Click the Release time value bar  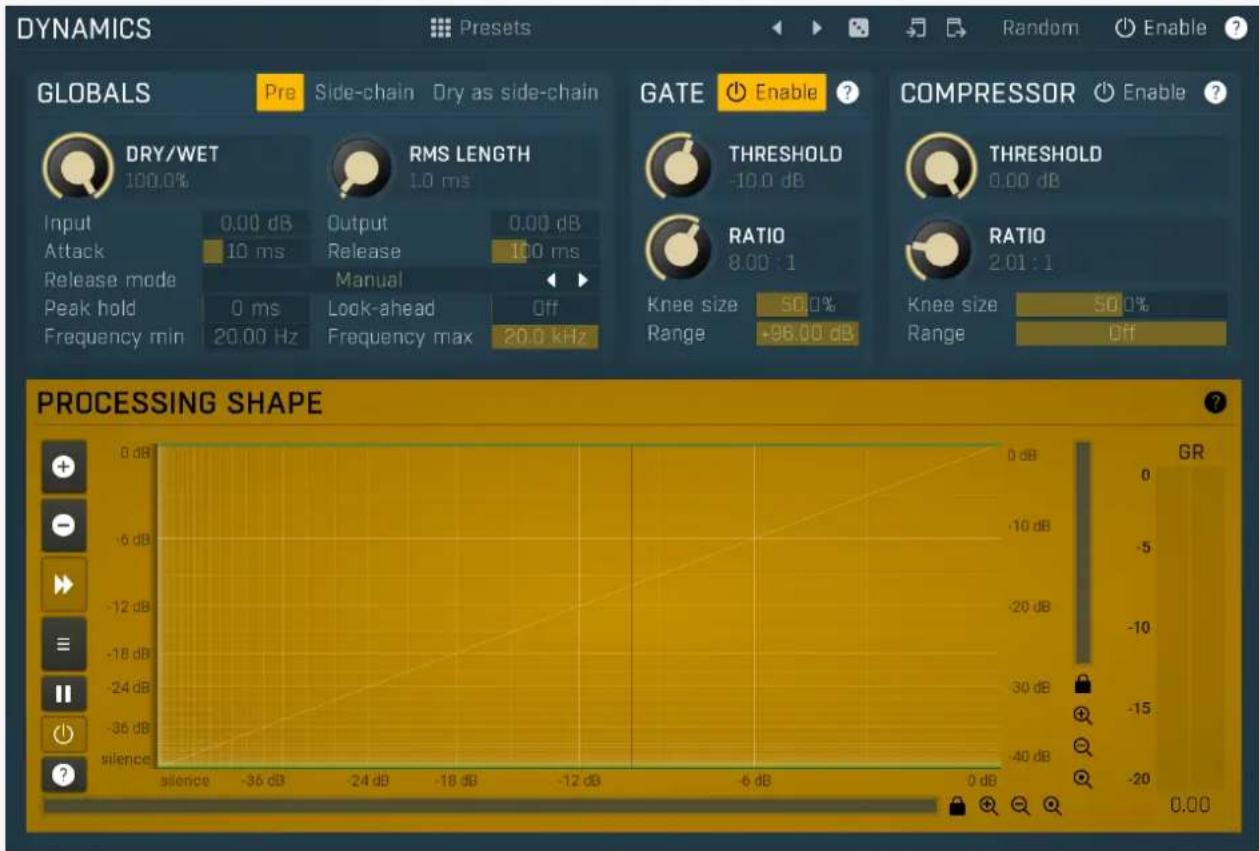544,252
